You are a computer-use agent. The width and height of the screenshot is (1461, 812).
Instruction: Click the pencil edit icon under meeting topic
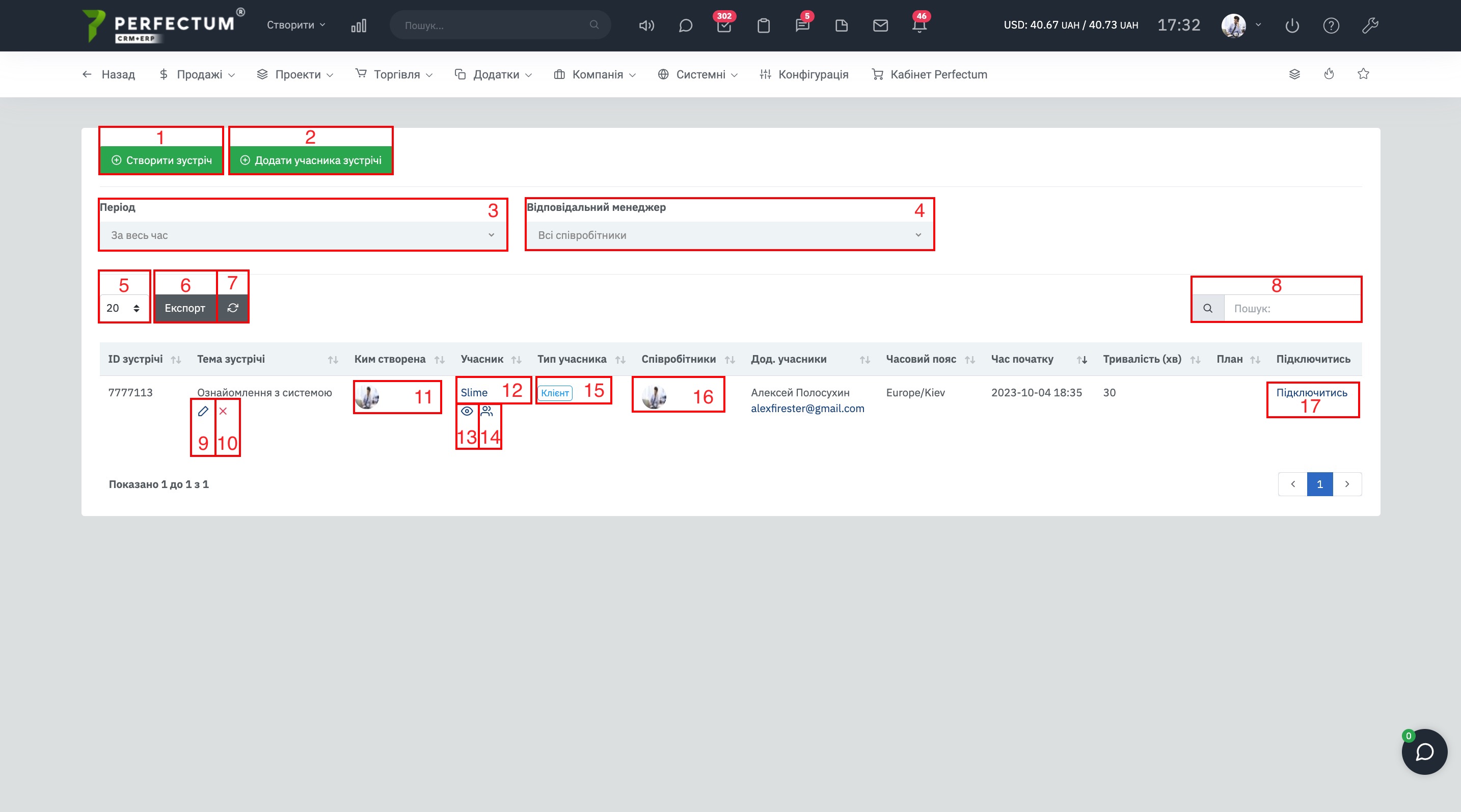(203, 411)
